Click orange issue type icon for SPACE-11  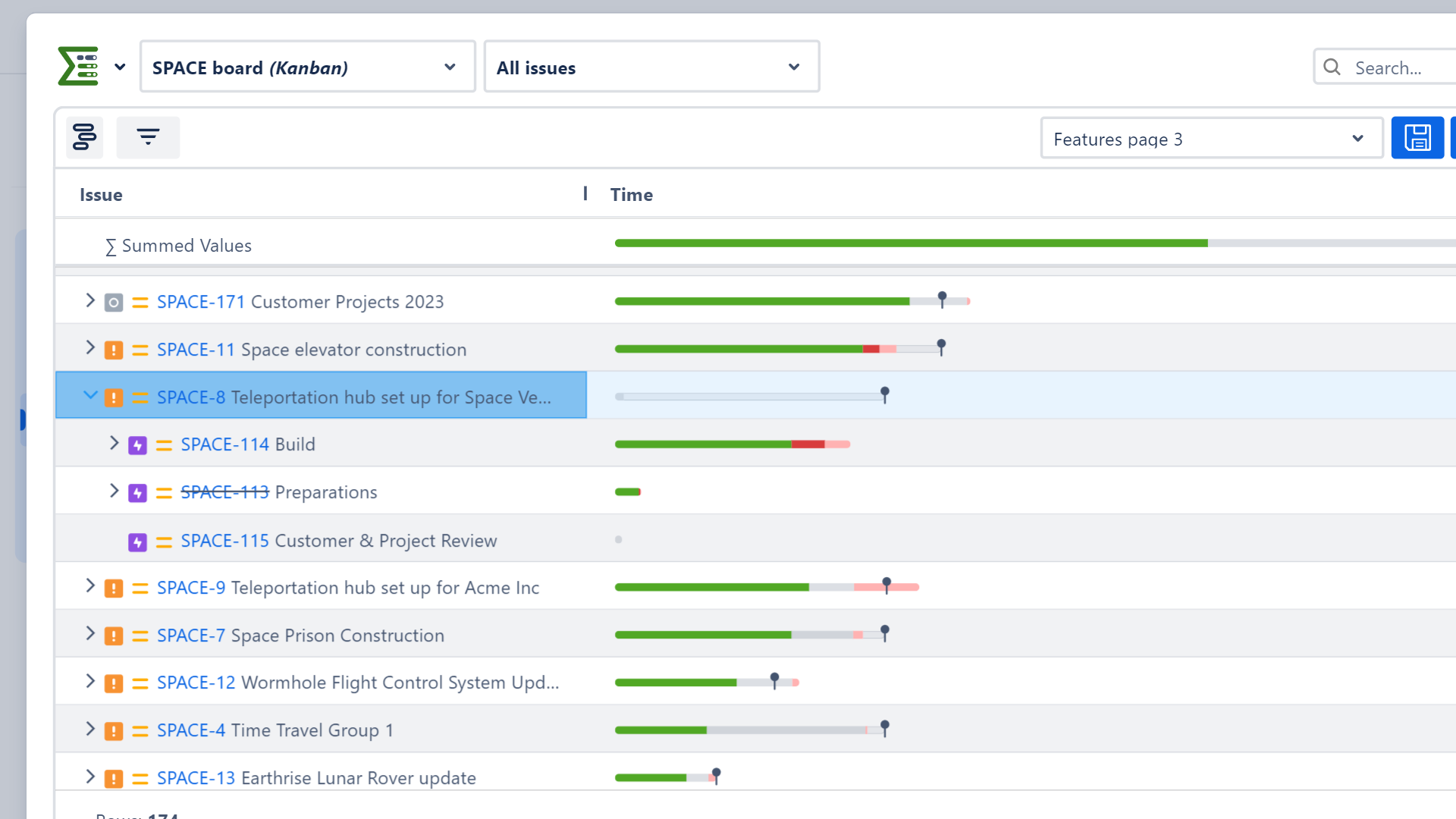click(114, 350)
